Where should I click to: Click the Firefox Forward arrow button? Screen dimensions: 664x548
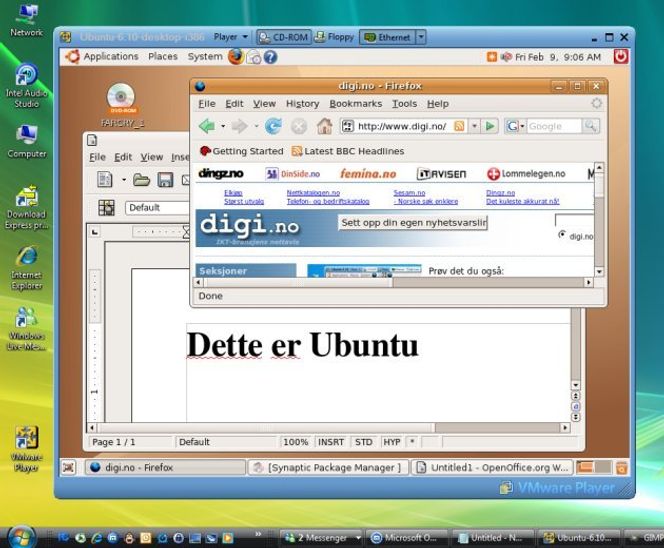pyautogui.click(x=239, y=126)
